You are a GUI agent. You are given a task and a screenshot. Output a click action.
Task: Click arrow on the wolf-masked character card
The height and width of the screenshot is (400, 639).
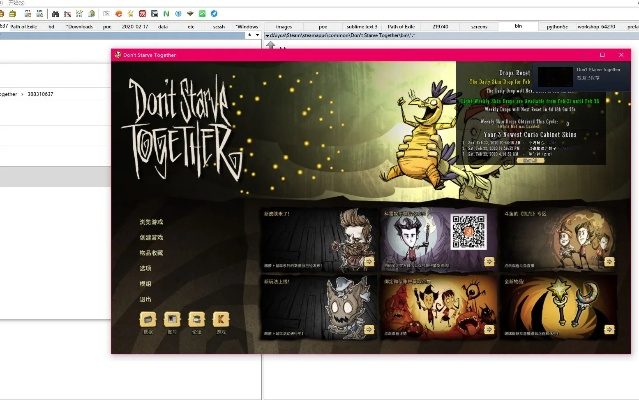370,329
